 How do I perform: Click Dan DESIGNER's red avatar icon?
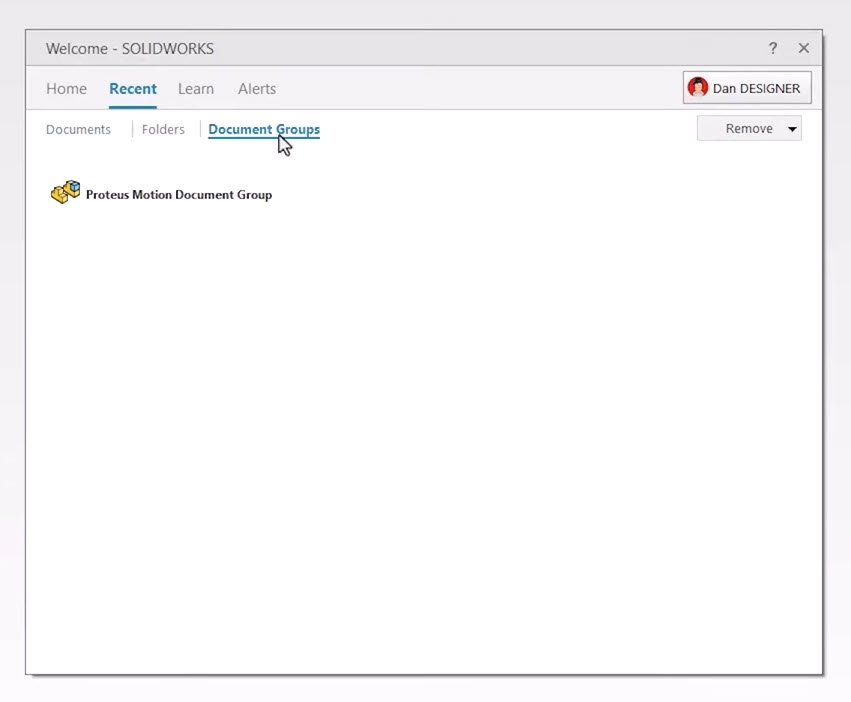698,88
